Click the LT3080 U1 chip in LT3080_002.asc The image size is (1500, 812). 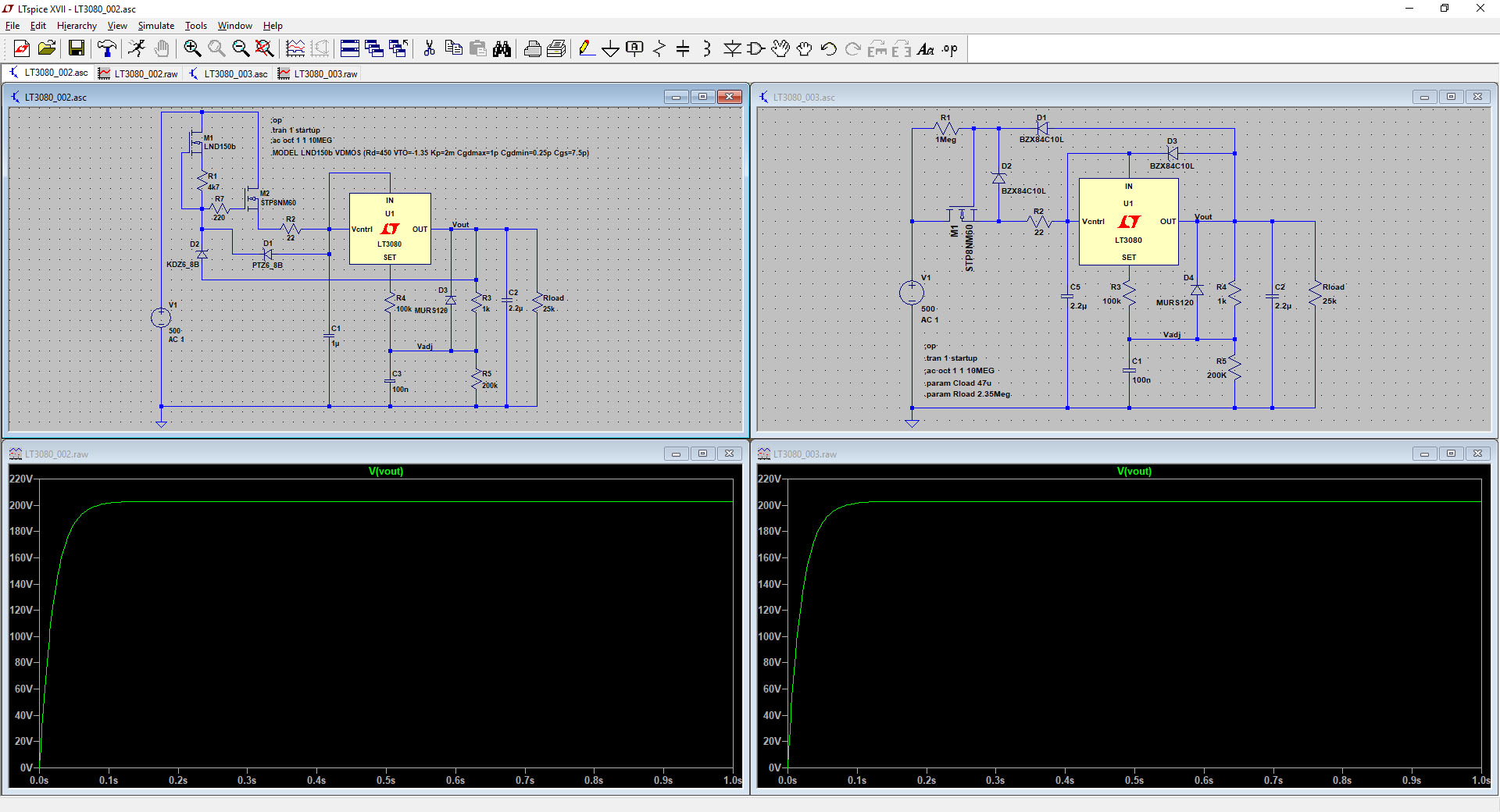pos(390,229)
